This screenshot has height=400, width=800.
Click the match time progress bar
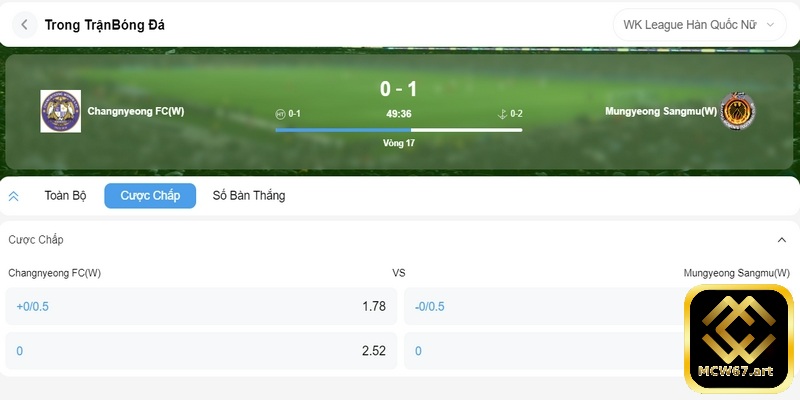(x=398, y=129)
